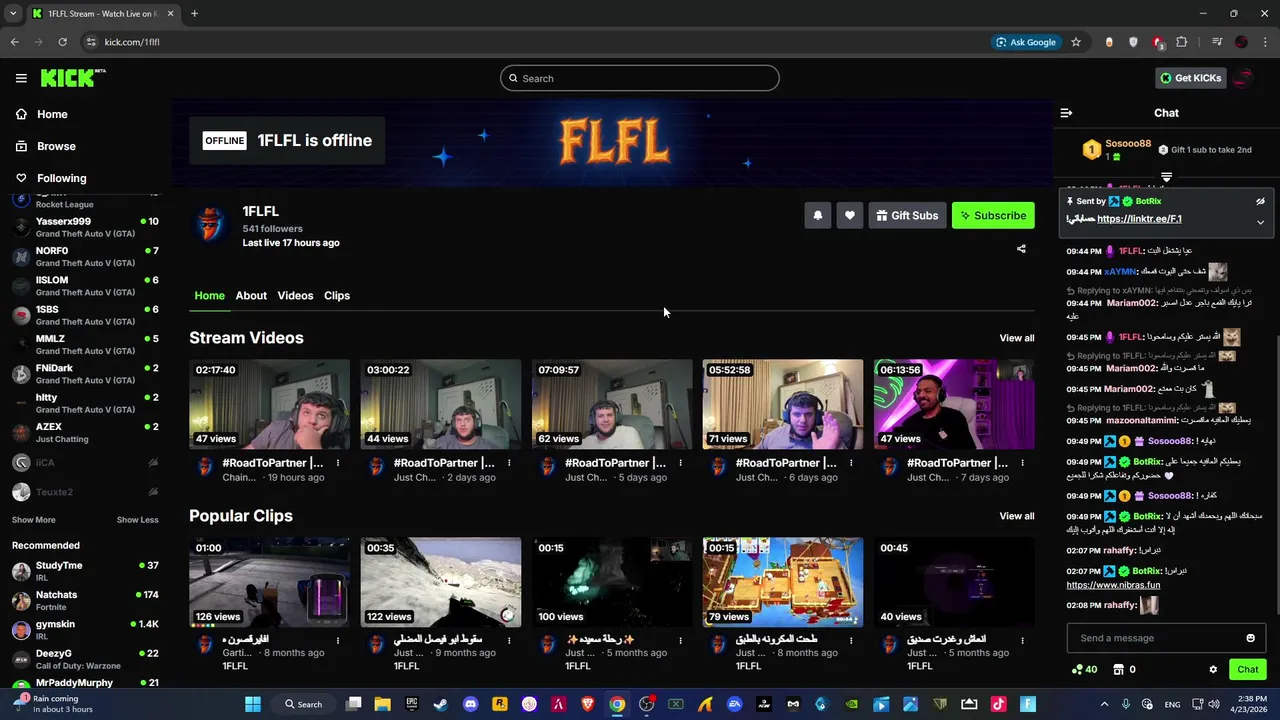Open options for the 2 days ago video
The width and height of the screenshot is (1280, 720).
tap(509, 463)
